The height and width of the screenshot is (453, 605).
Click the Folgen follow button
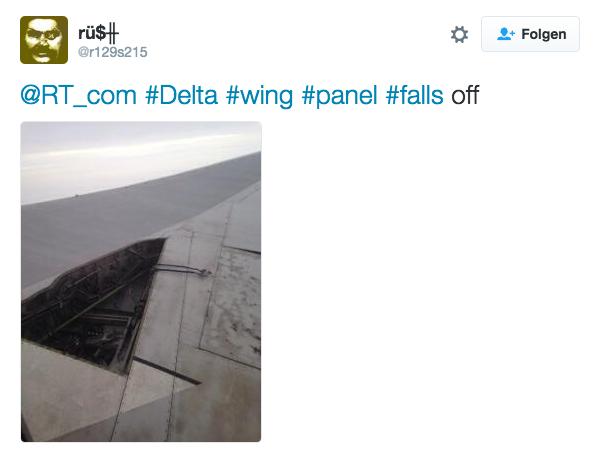coord(530,34)
